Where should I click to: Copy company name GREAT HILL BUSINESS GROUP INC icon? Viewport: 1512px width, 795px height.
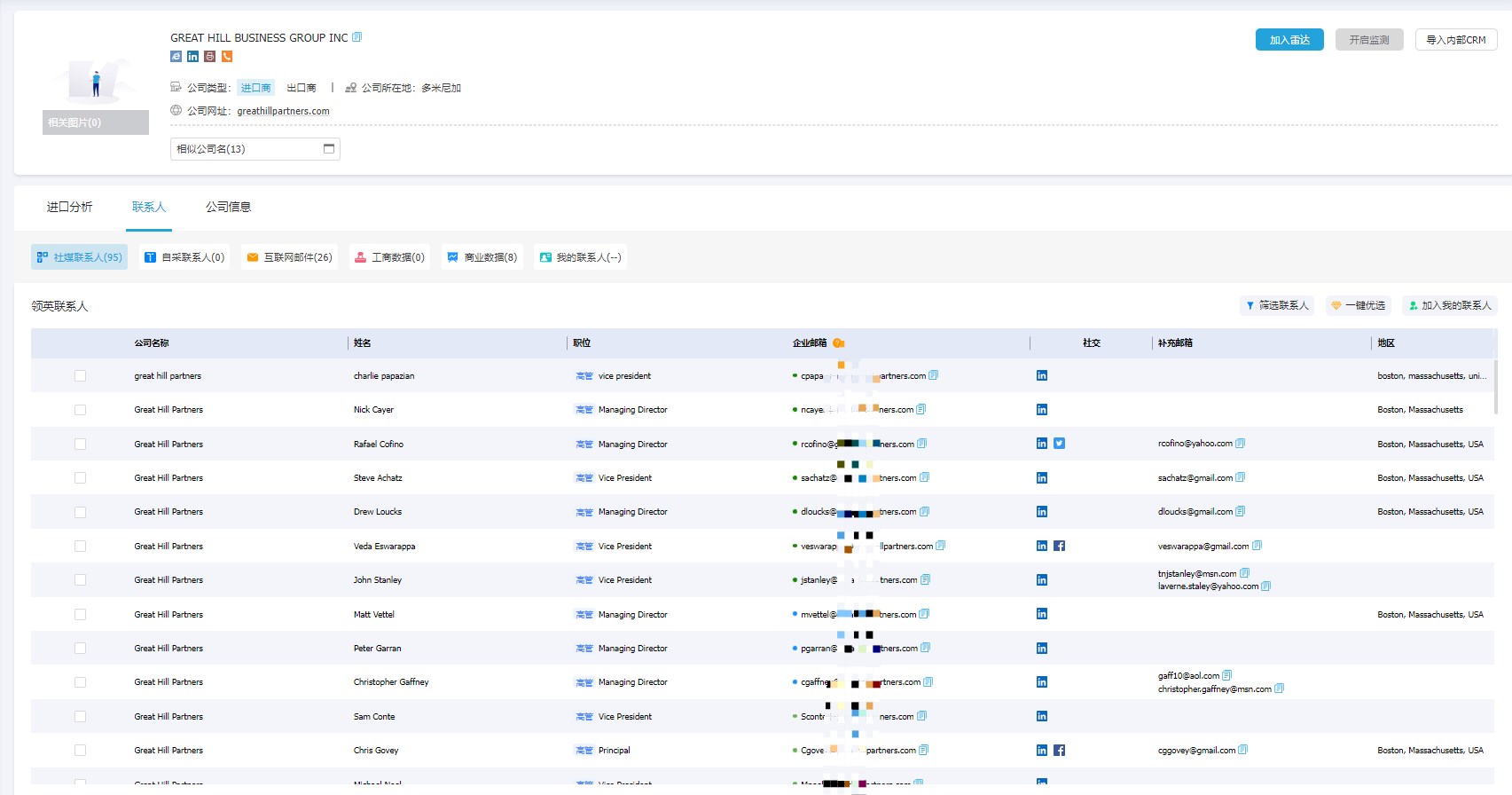click(x=357, y=37)
